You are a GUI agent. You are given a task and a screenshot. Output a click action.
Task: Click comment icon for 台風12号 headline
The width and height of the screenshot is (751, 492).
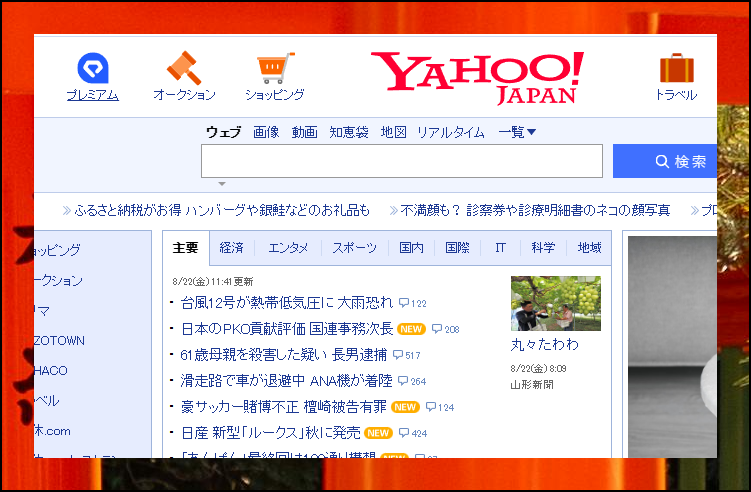point(404,303)
